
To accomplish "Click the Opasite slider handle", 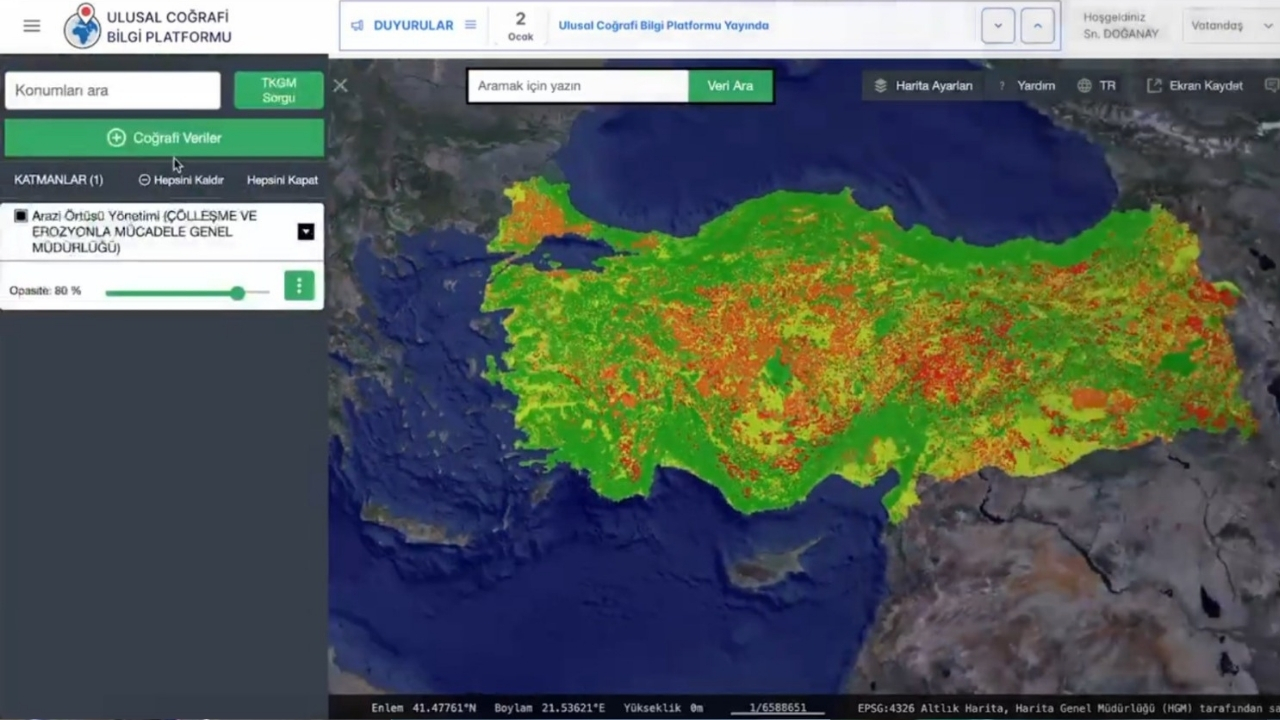I will coord(237,293).
